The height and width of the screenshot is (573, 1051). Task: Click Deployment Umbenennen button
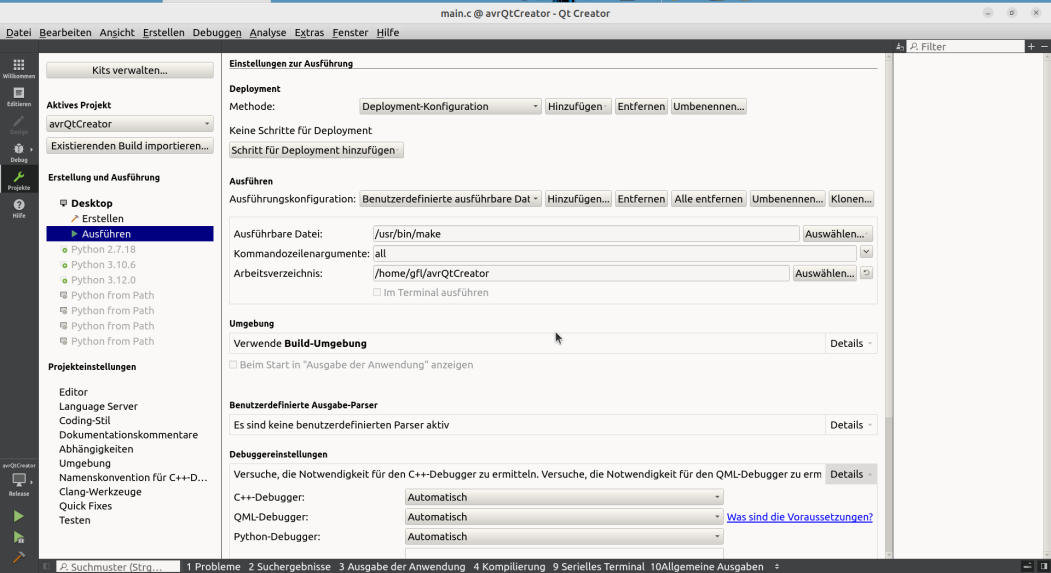(708, 107)
